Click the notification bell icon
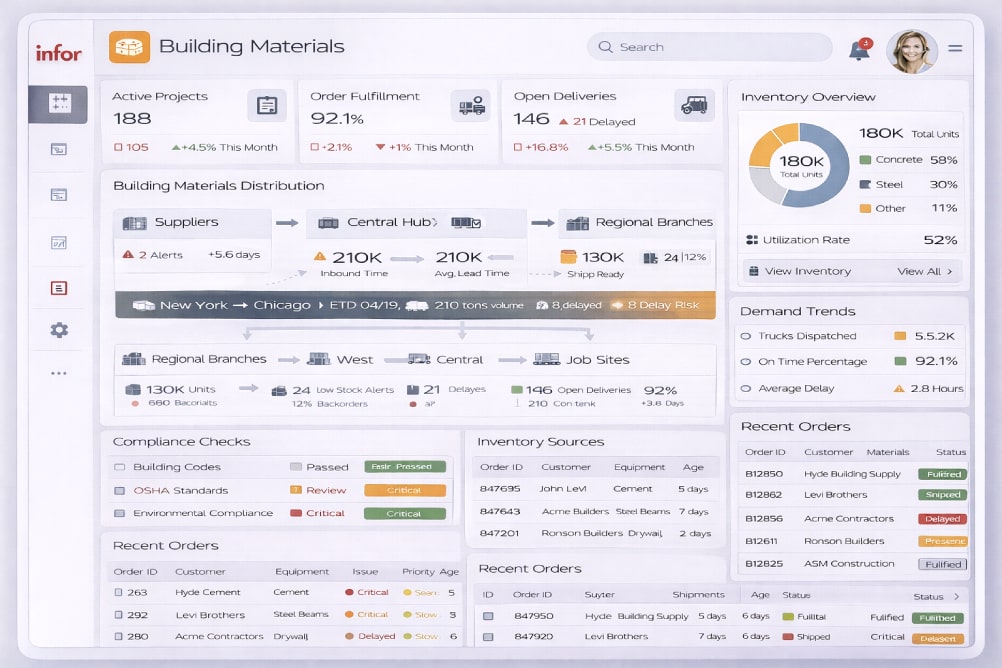The image size is (1002, 668). (x=859, y=50)
